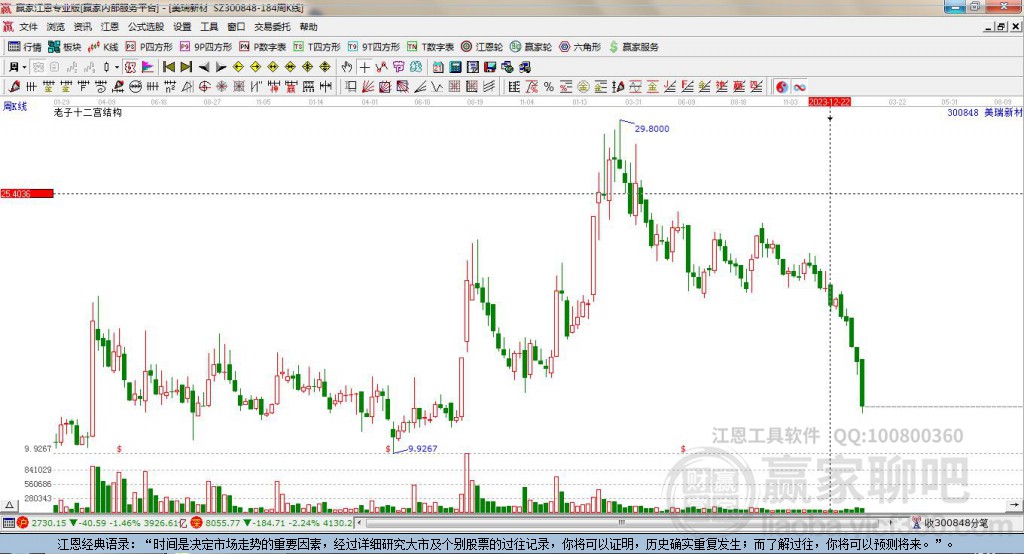Click the horizontal scrollbar thumb

click(x=622, y=523)
